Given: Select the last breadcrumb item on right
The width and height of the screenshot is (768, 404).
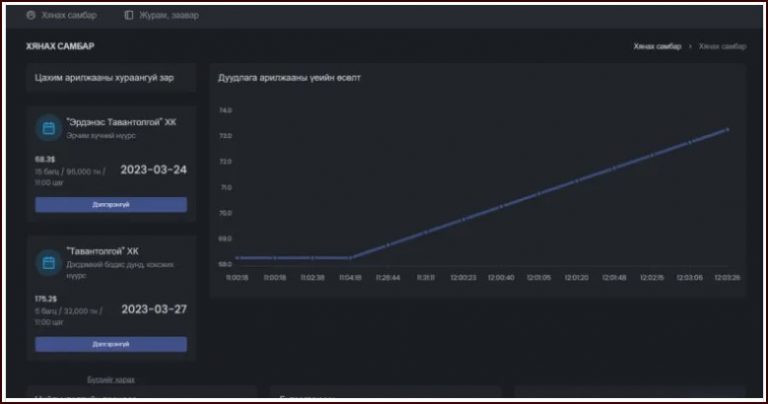Looking at the screenshot, I should coord(720,47).
